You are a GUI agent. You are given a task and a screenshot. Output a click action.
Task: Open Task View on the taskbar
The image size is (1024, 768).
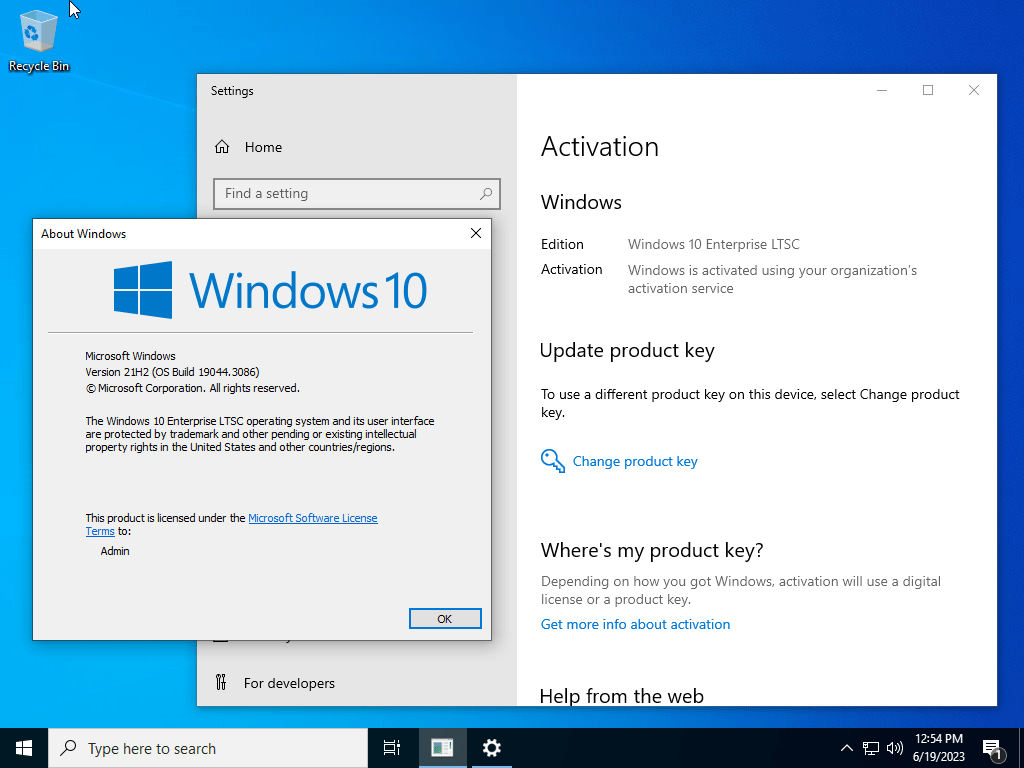coord(391,748)
